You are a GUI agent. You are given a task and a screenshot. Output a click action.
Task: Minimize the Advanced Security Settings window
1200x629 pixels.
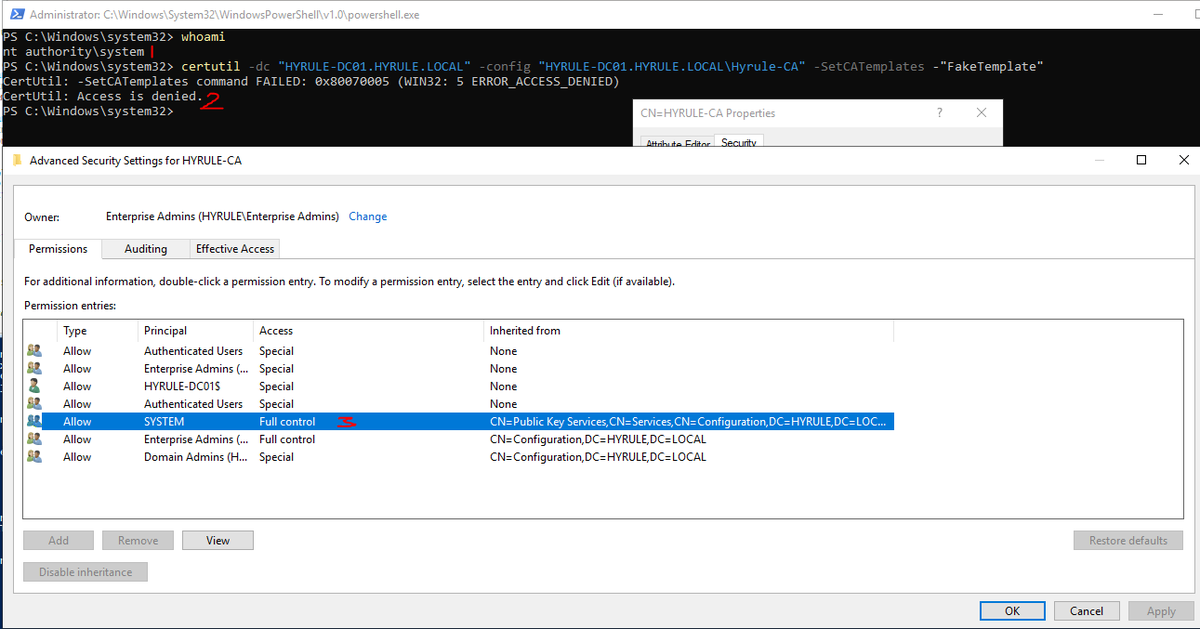(1098, 160)
